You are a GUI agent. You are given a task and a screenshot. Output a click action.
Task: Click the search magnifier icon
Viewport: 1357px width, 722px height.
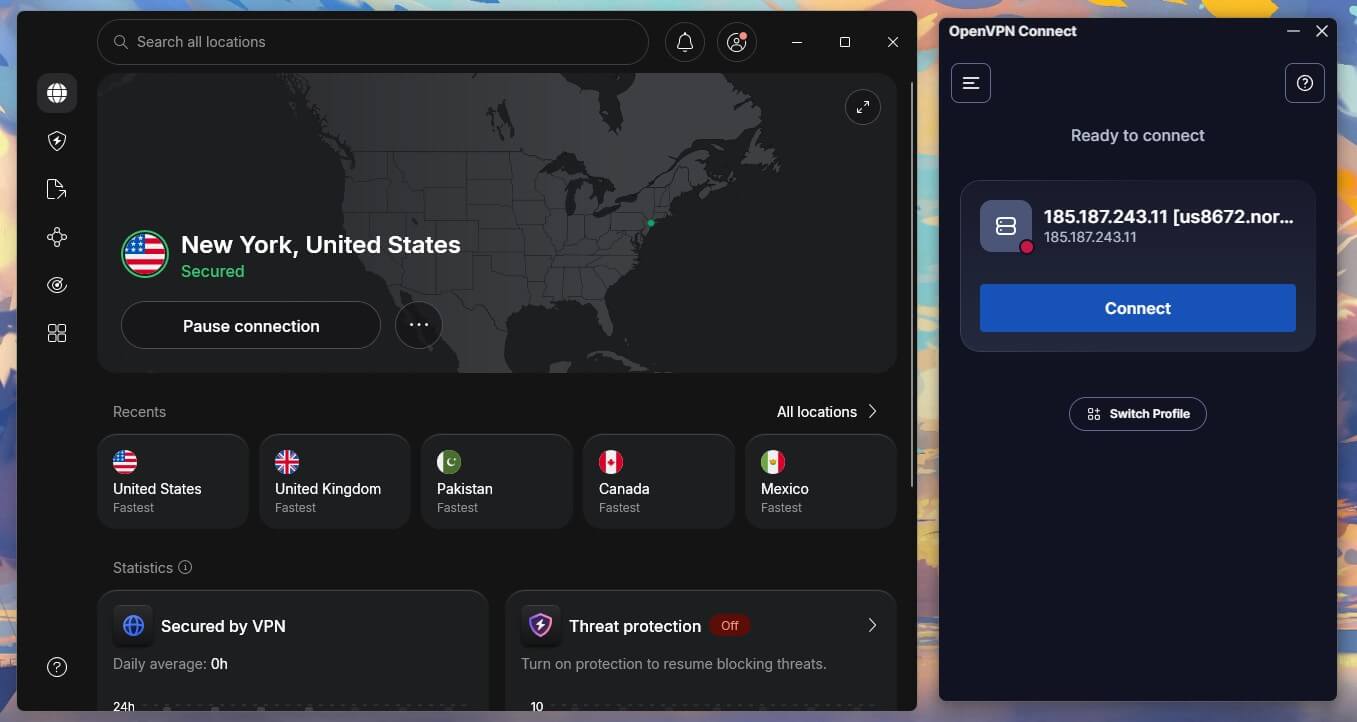click(x=121, y=42)
